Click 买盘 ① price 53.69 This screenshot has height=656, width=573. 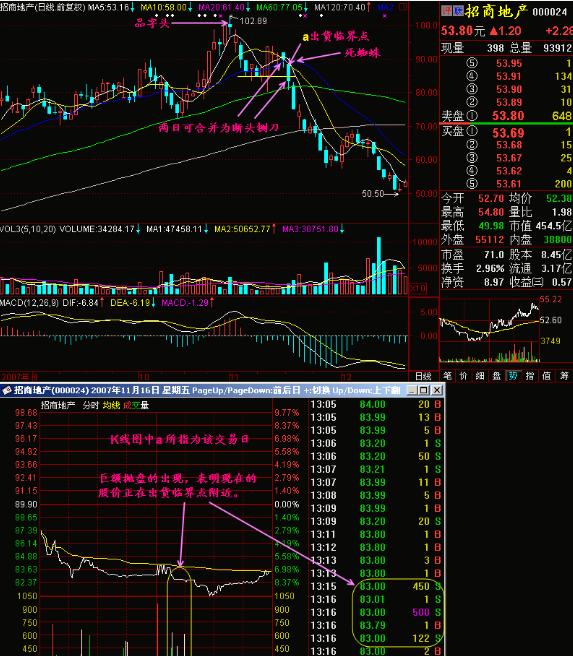508,133
